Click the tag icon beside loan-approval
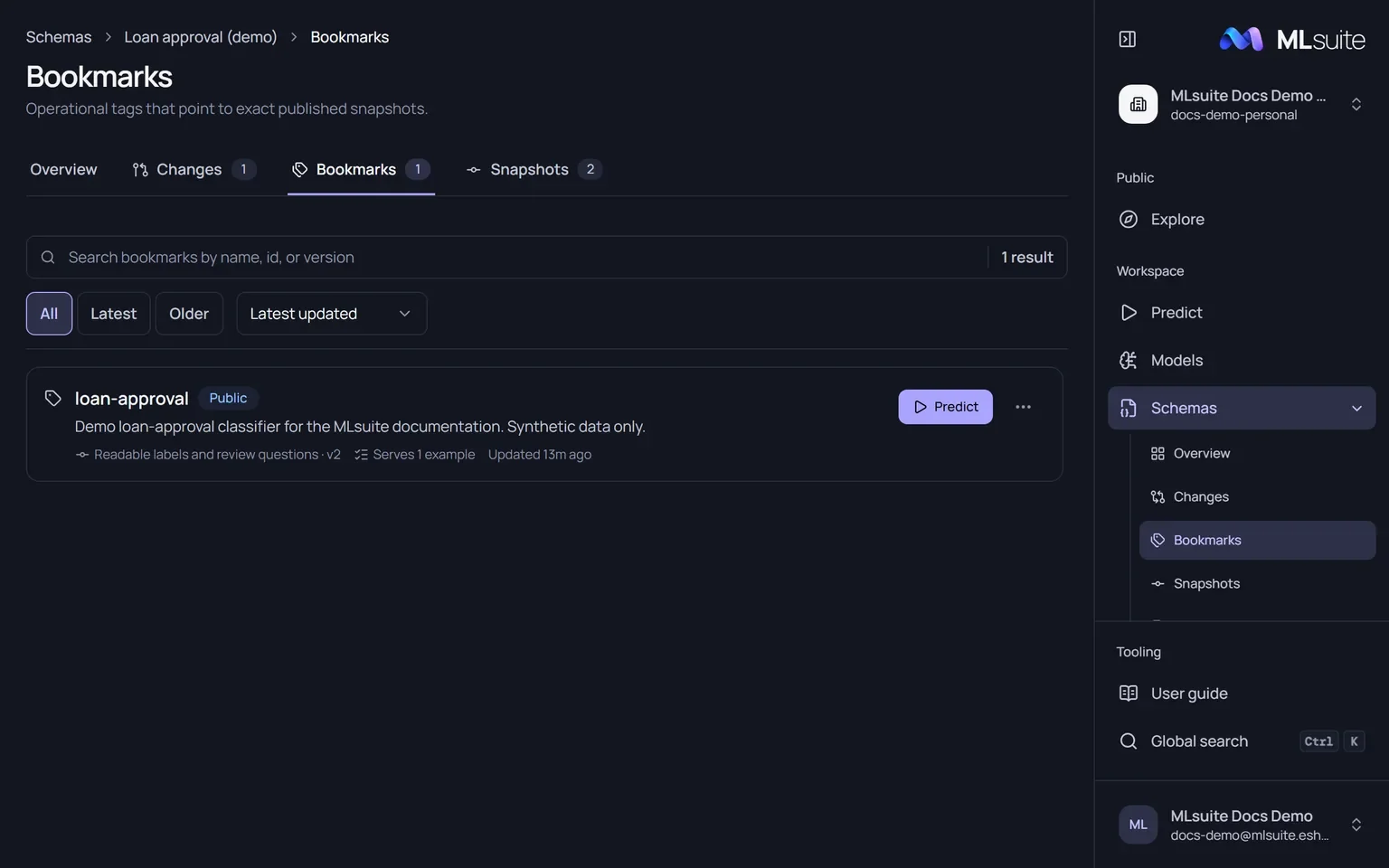 click(x=53, y=398)
